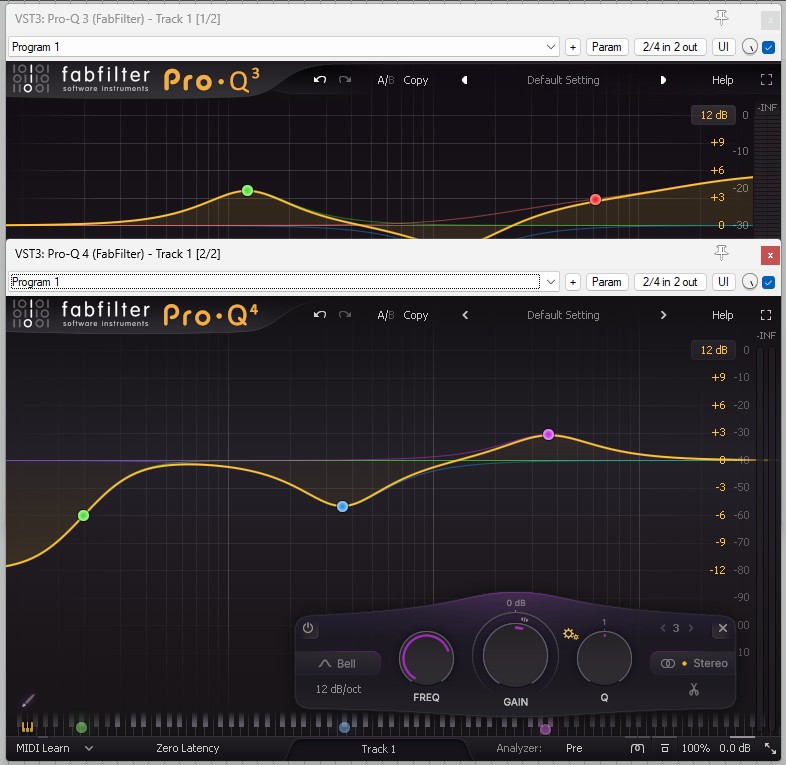This screenshot has height=765, width=786.
Task: Toggle A/B state in Pro-Q 3
Action: pyautogui.click(x=385, y=80)
